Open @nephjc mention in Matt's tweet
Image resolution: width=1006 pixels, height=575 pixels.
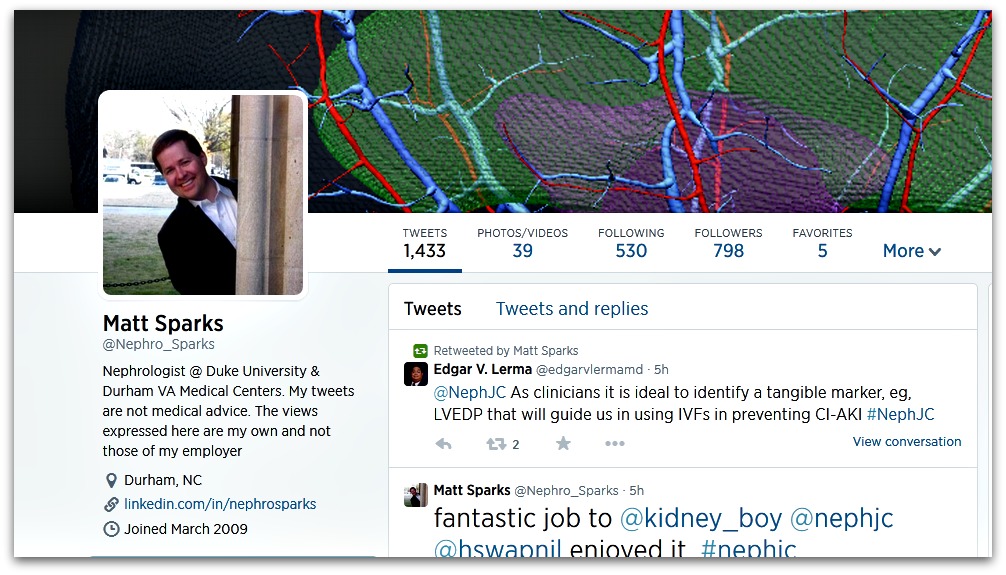(x=841, y=519)
